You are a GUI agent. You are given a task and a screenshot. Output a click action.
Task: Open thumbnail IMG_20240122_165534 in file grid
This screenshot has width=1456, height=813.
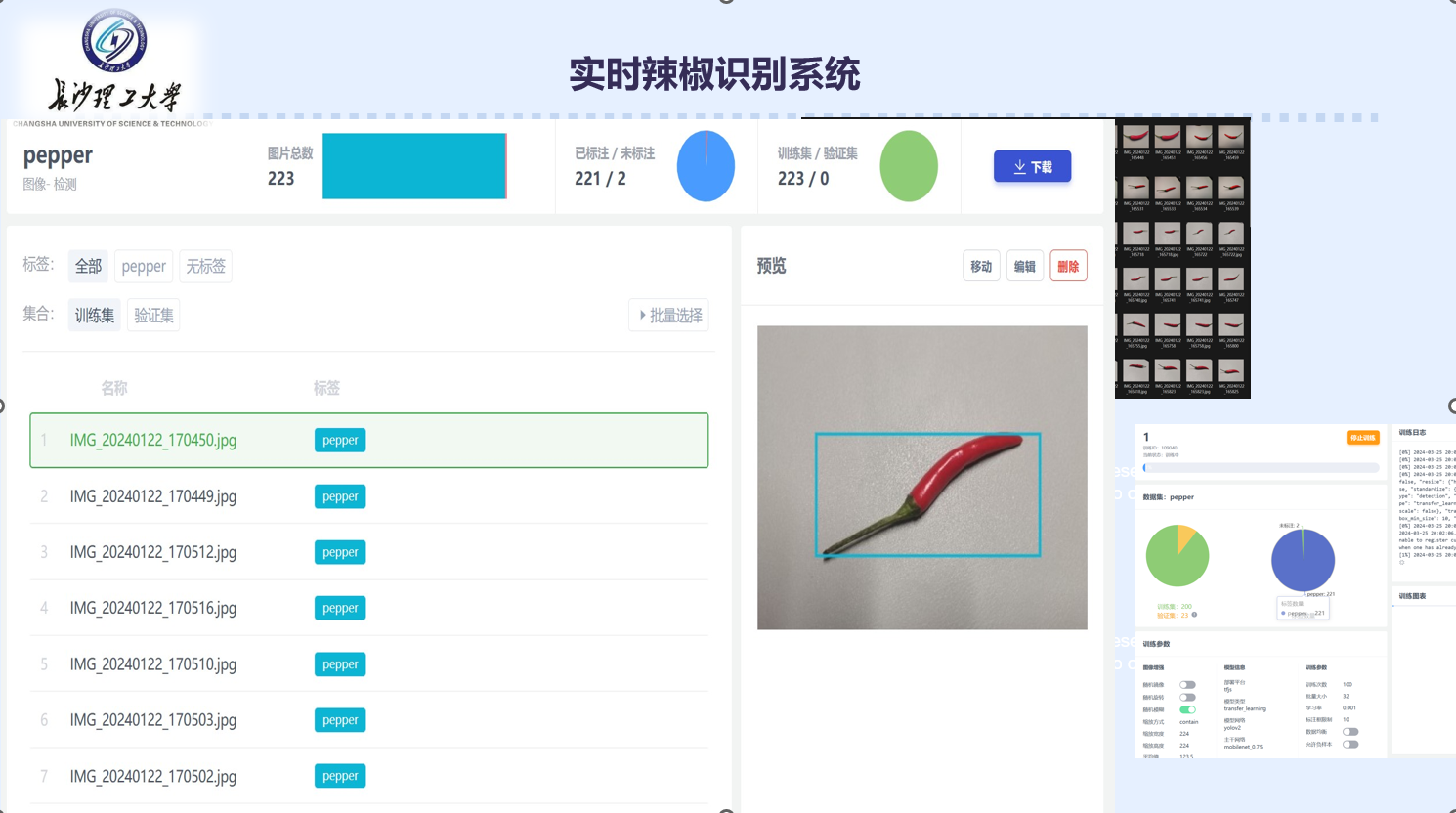1199,187
